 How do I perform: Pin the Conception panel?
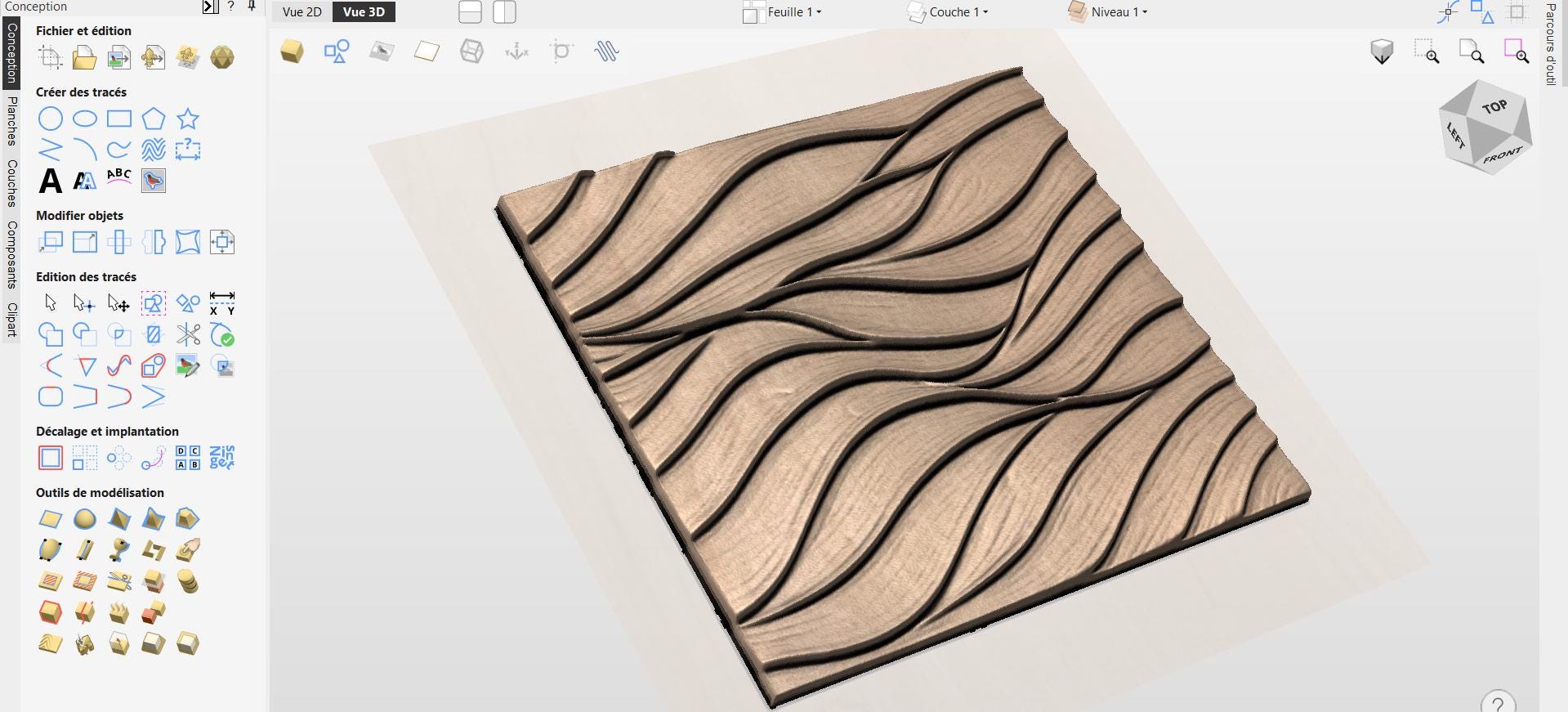(x=252, y=6)
